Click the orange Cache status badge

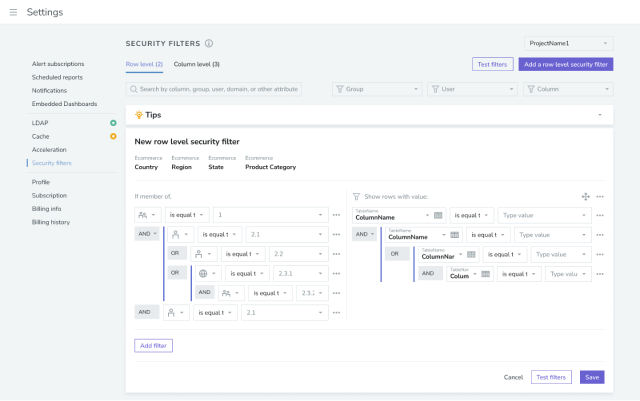click(113, 136)
